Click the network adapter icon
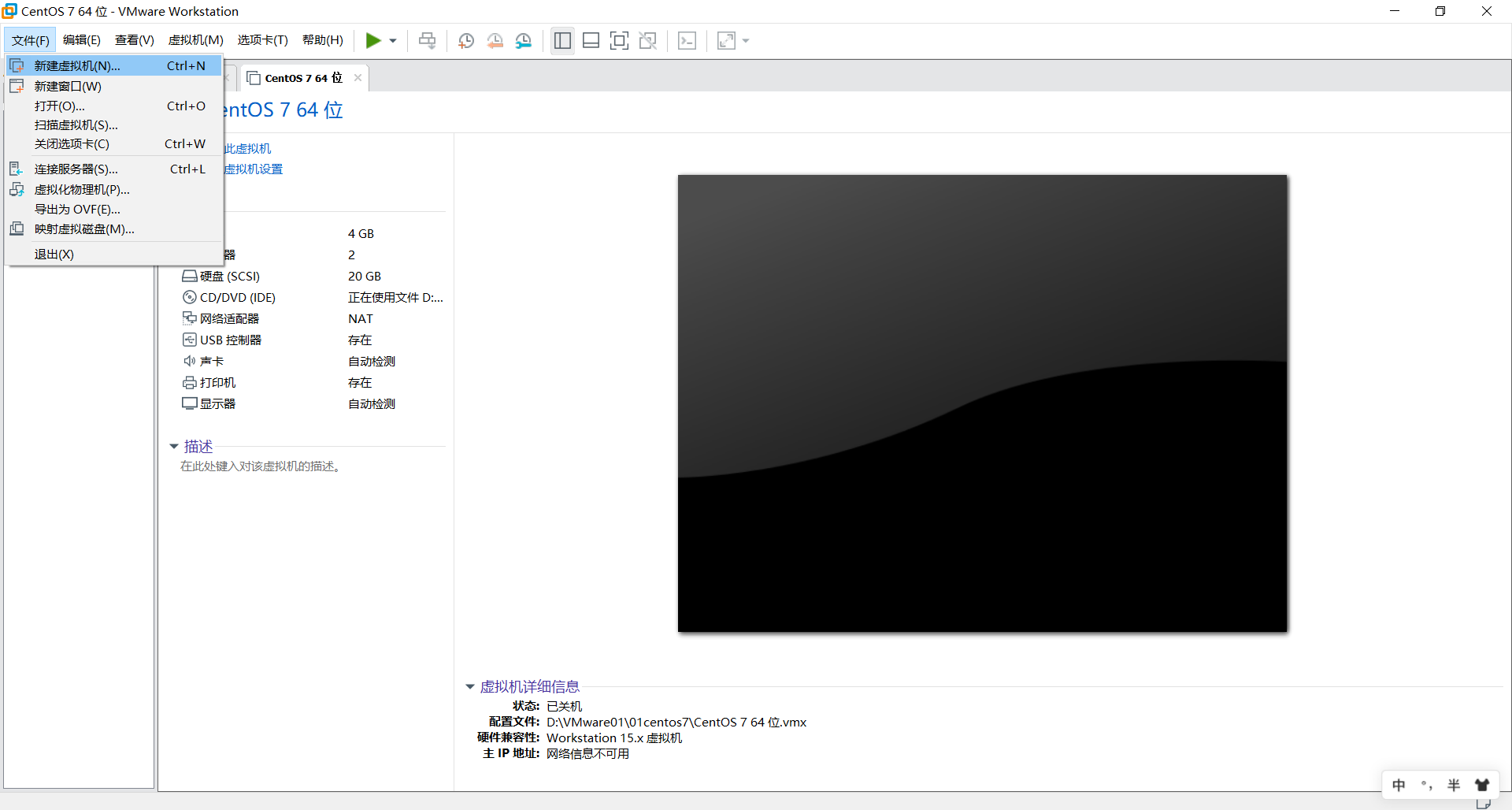The width and height of the screenshot is (1512, 810). coord(189,318)
